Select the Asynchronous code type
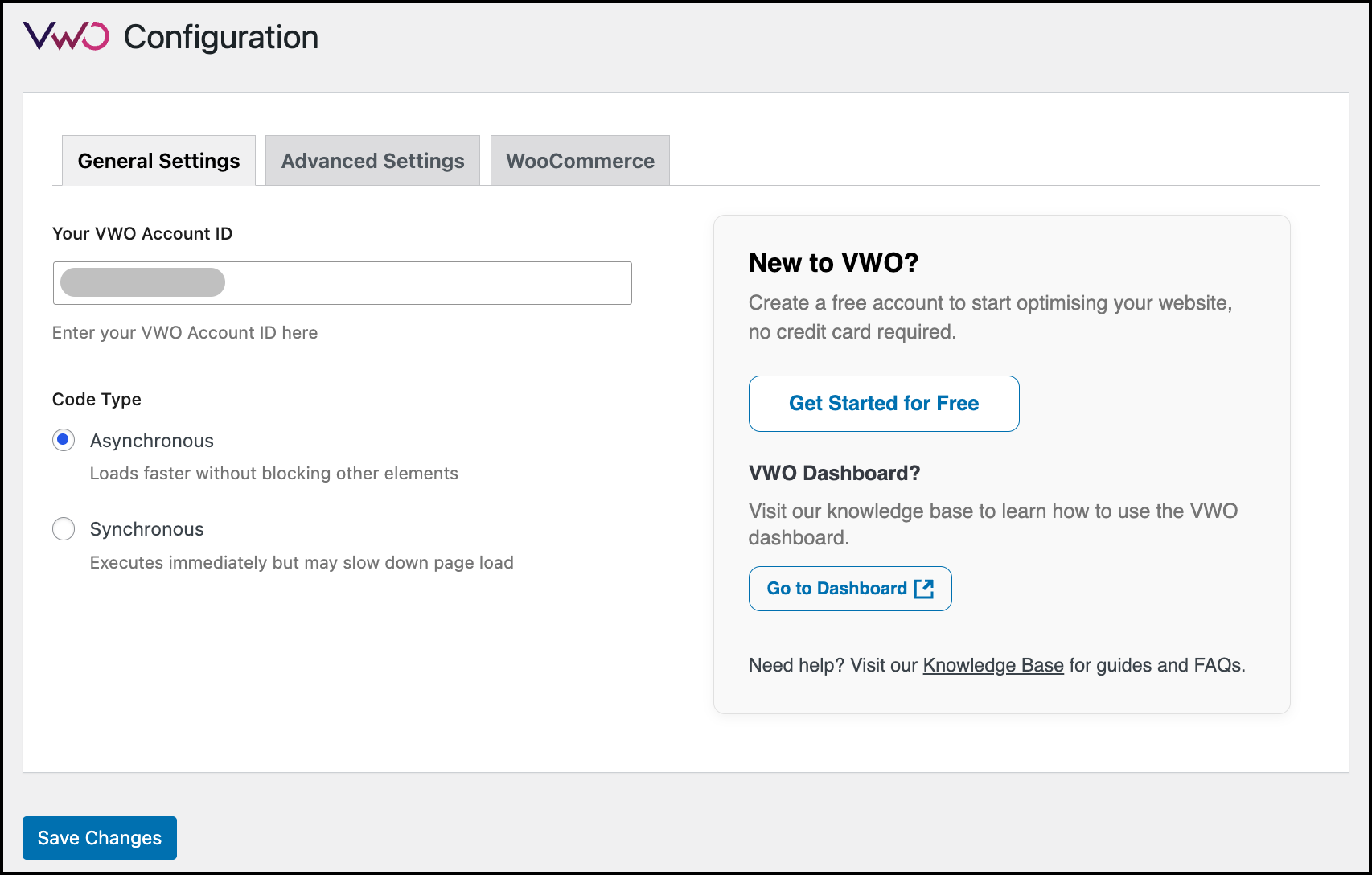 [64, 440]
